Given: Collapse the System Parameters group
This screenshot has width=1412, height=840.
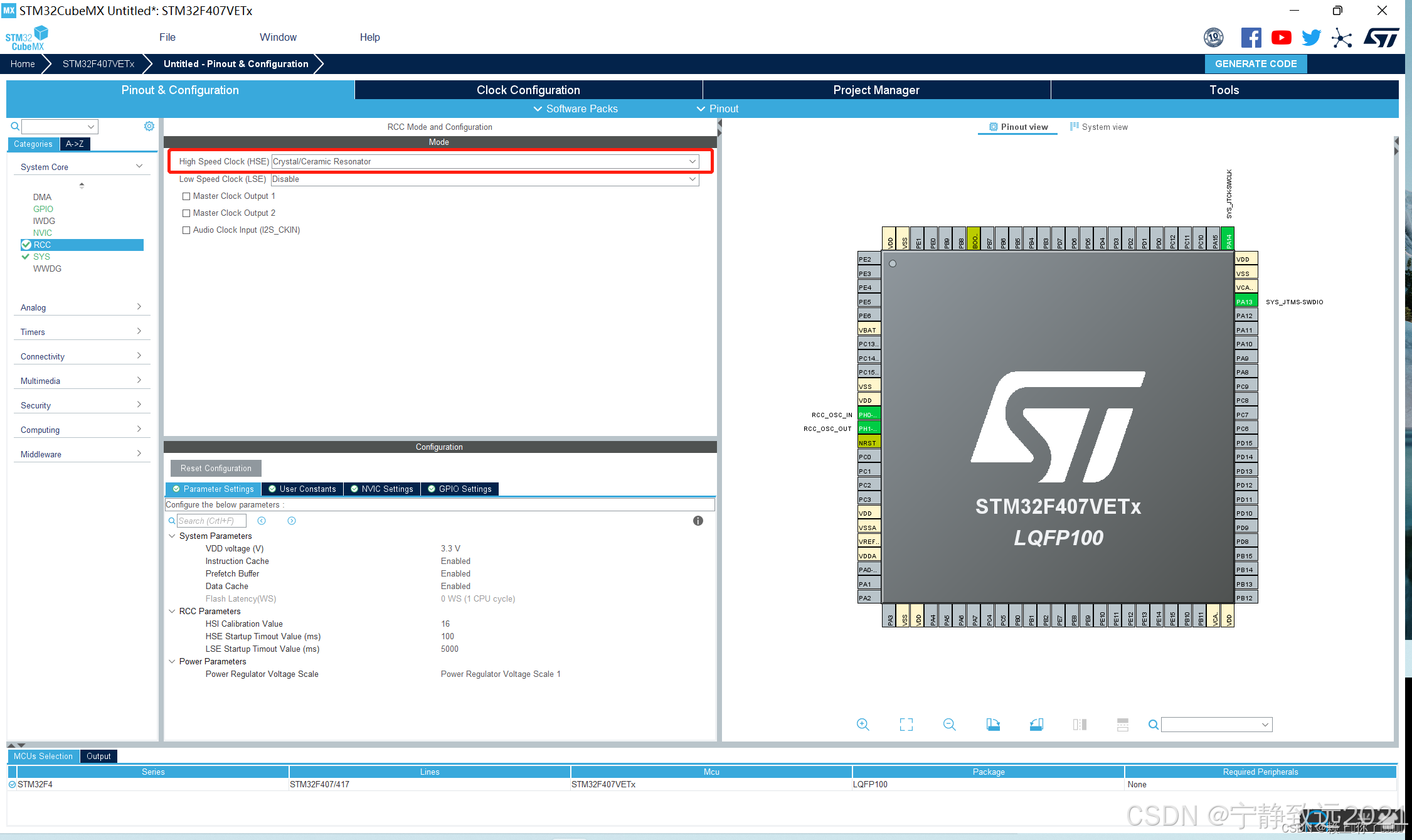Looking at the screenshot, I should 172,536.
